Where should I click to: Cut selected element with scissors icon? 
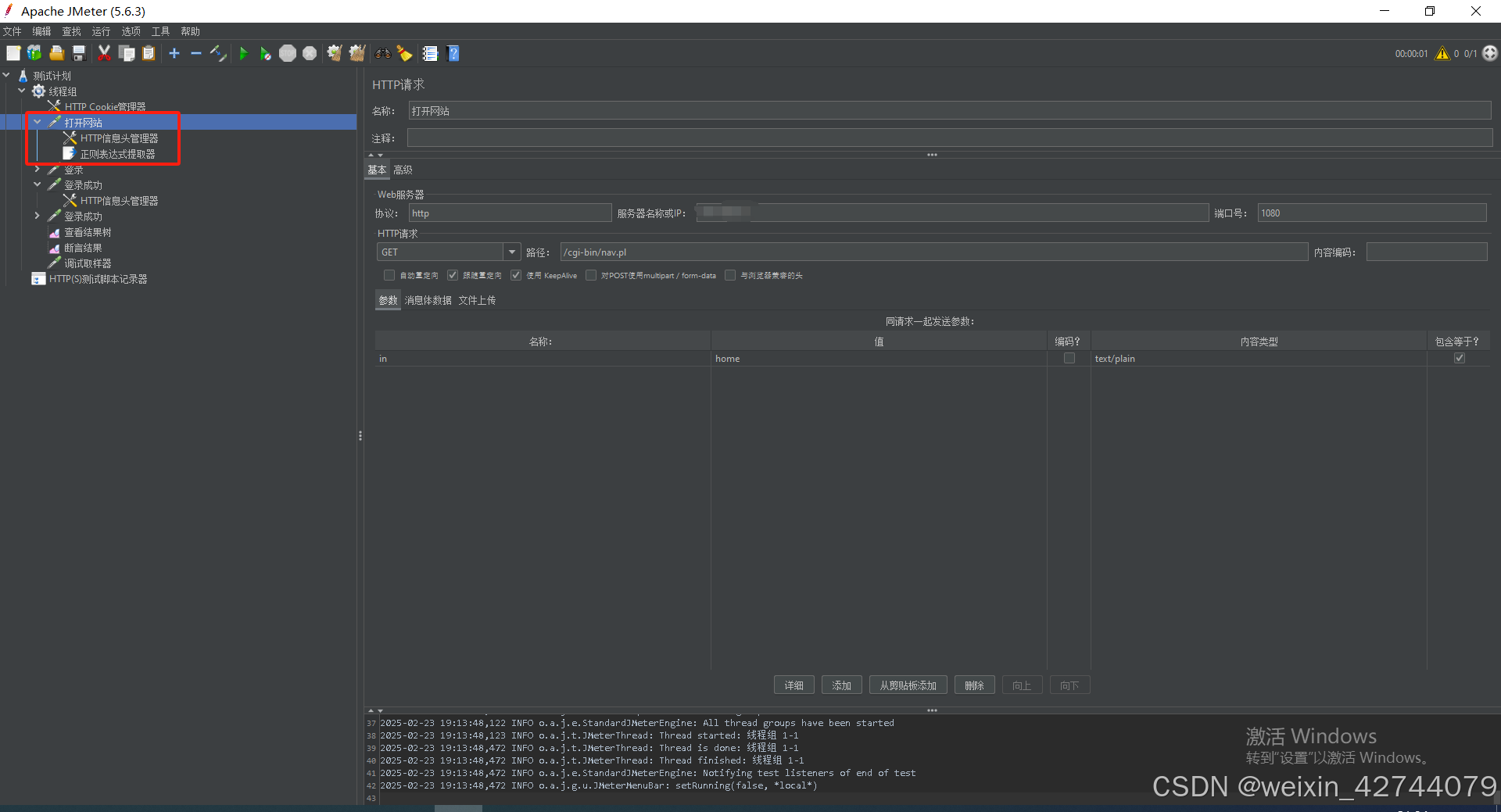point(104,53)
